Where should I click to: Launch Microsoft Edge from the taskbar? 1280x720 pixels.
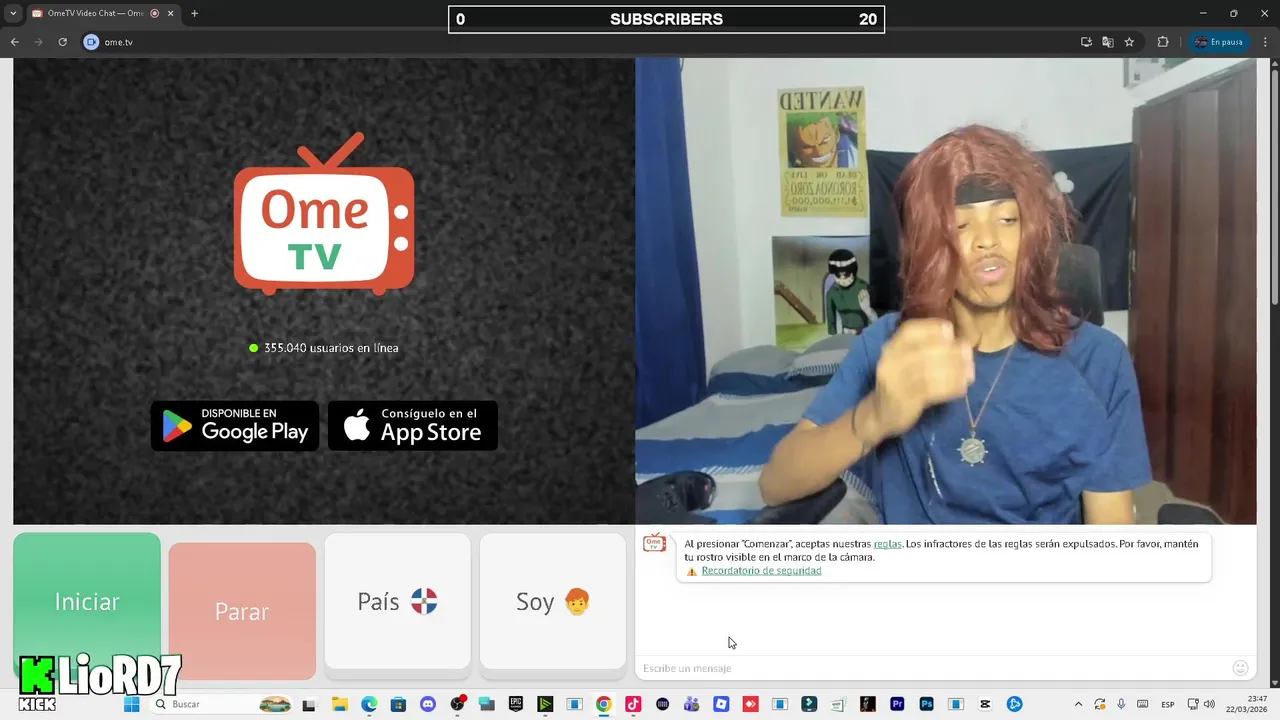coord(369,704)
